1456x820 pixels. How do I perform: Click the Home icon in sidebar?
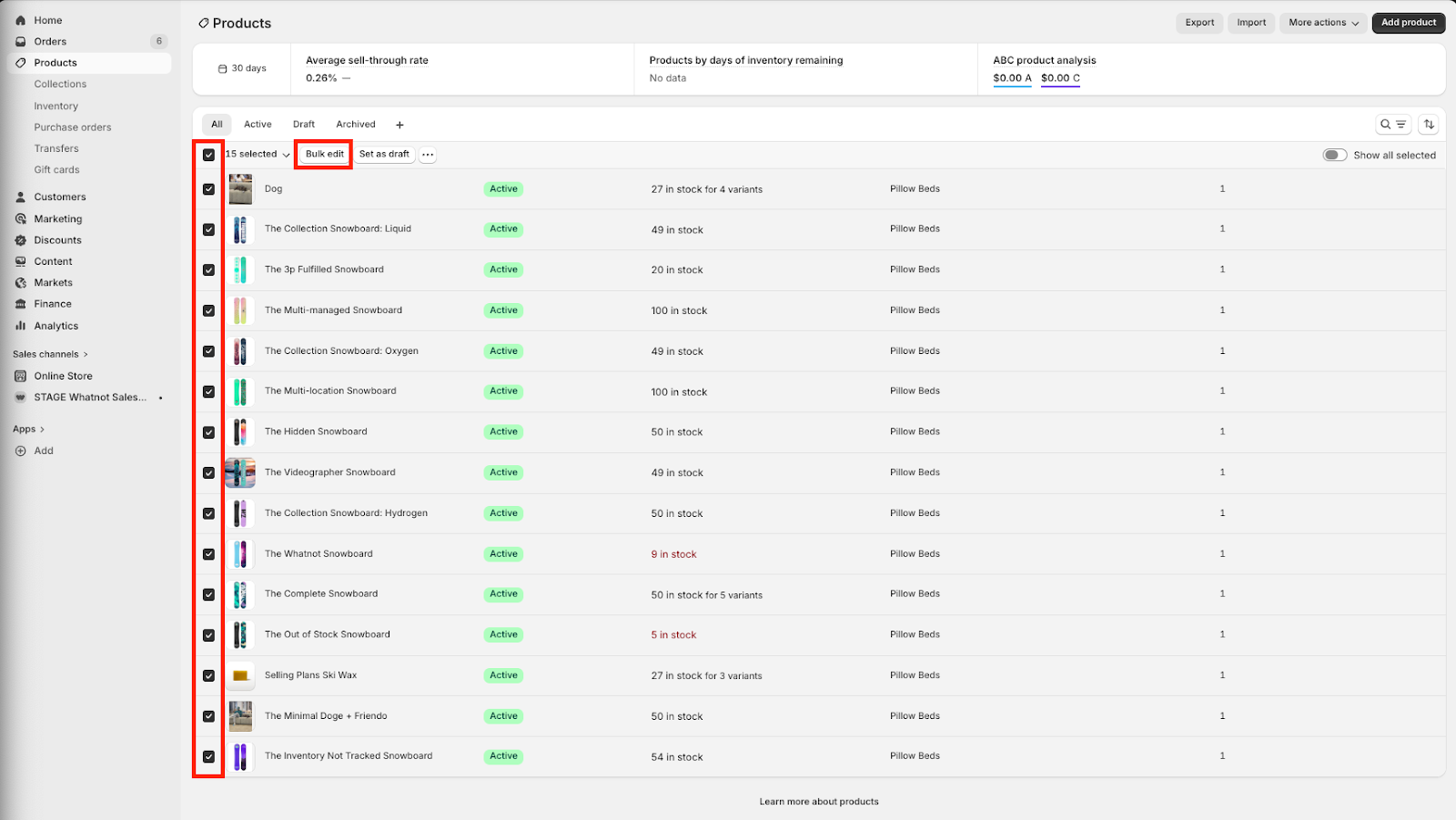[20, 20]
